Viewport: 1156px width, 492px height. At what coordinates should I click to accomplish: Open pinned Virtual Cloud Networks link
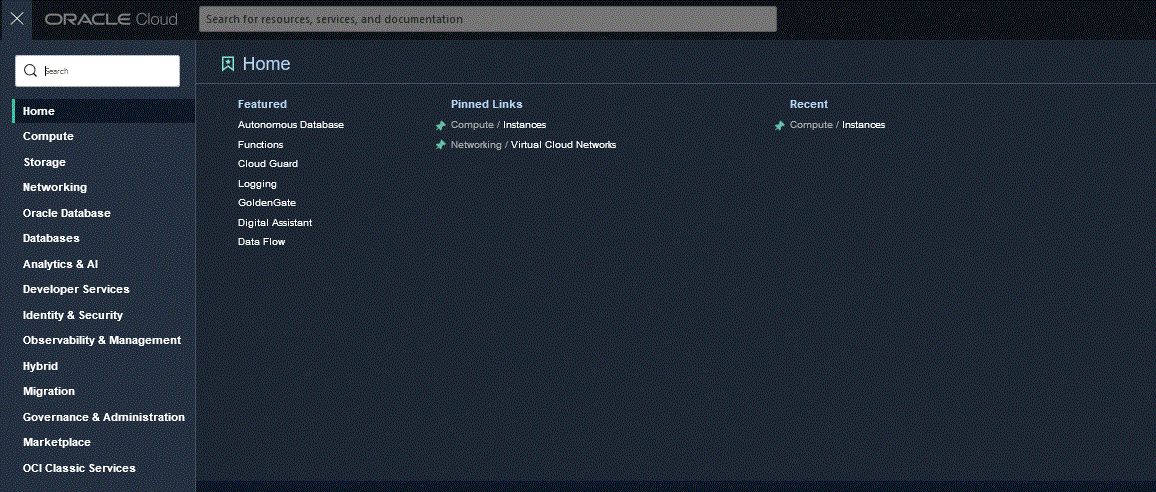[563, 145]
